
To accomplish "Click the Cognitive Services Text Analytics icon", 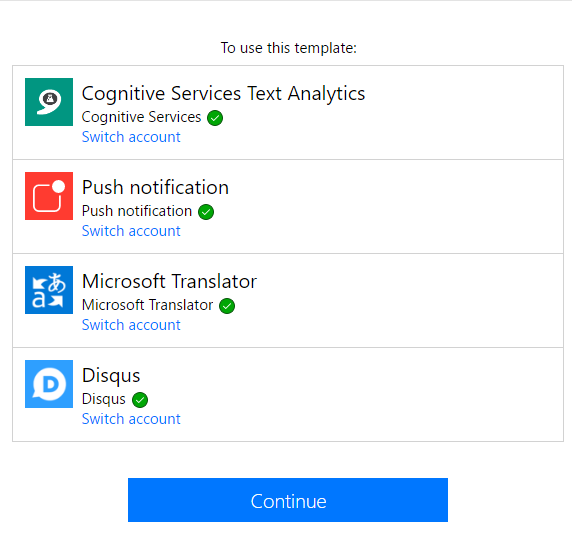I will (x=49, y=102).
